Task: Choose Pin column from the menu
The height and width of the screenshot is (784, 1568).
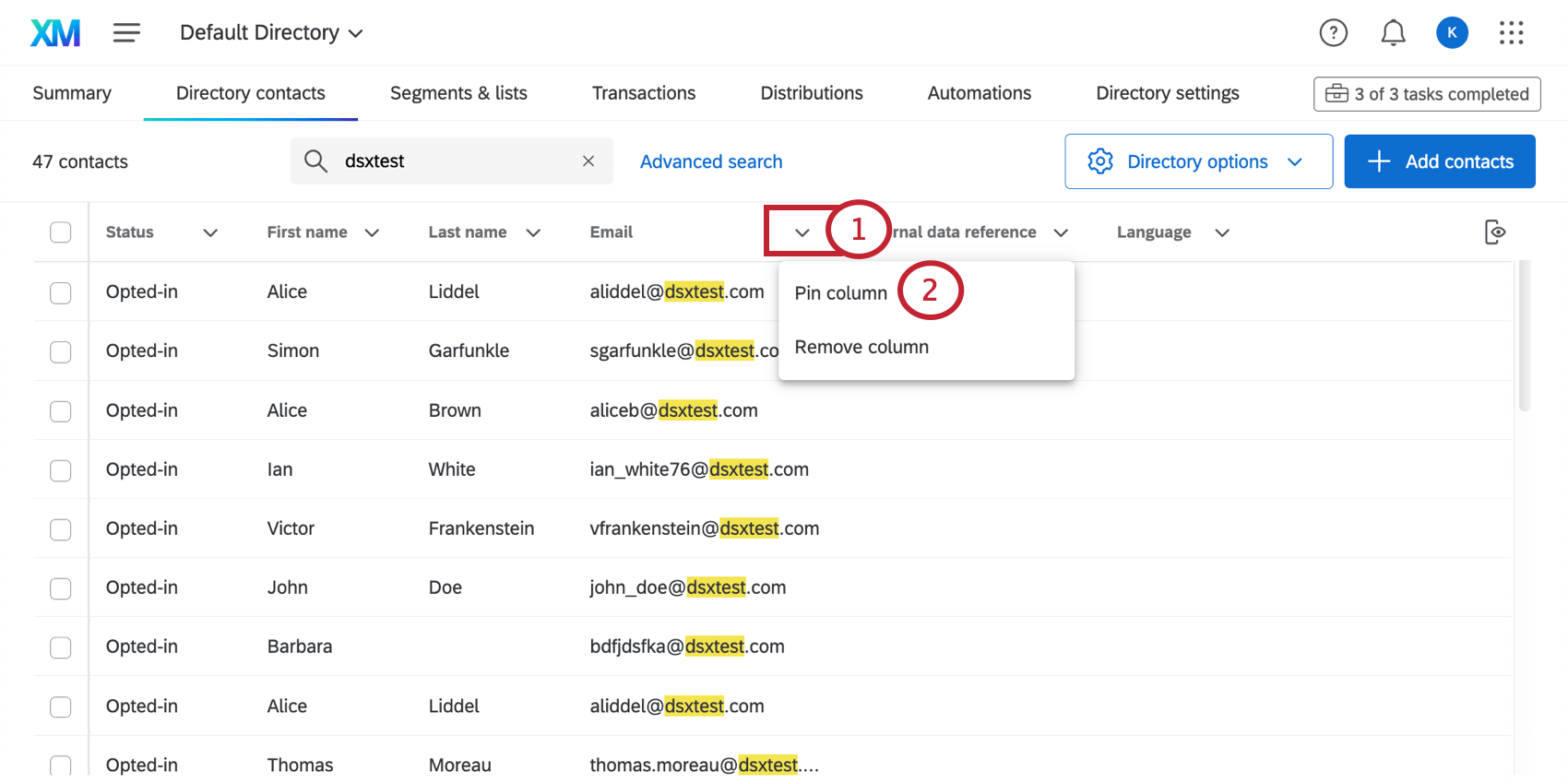Action: point(840,293)
